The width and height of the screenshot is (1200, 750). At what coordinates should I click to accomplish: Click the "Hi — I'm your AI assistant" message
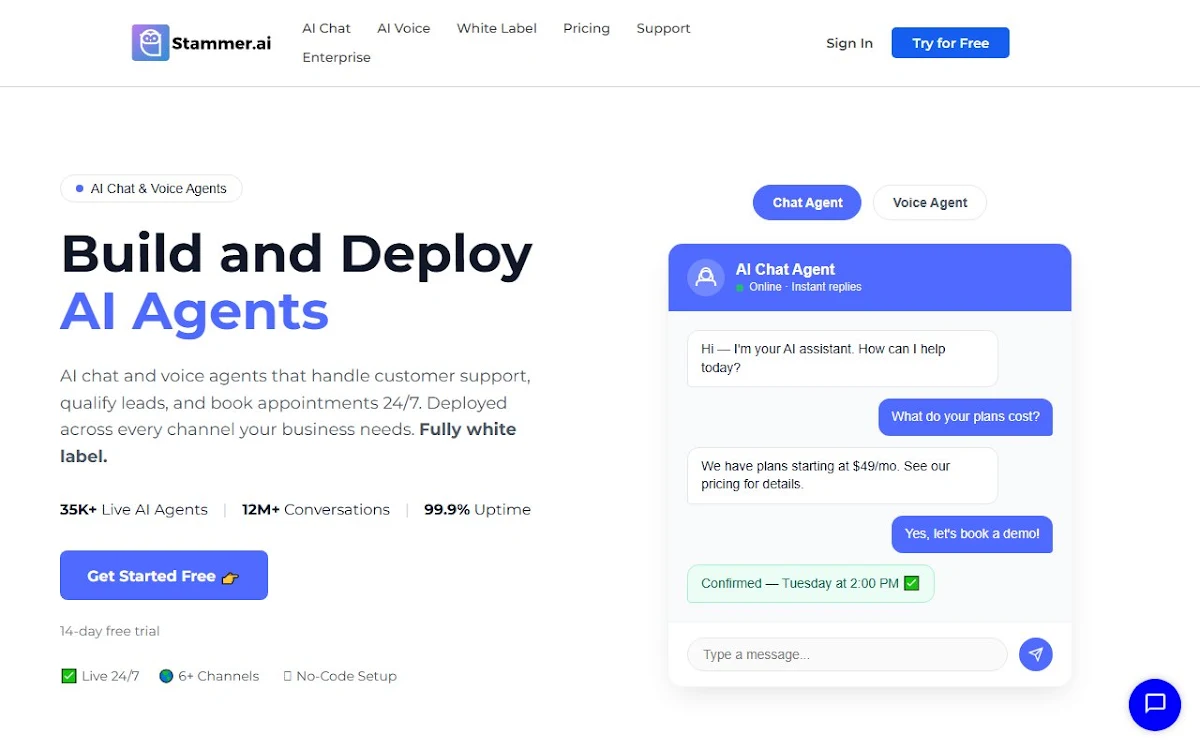842,358
